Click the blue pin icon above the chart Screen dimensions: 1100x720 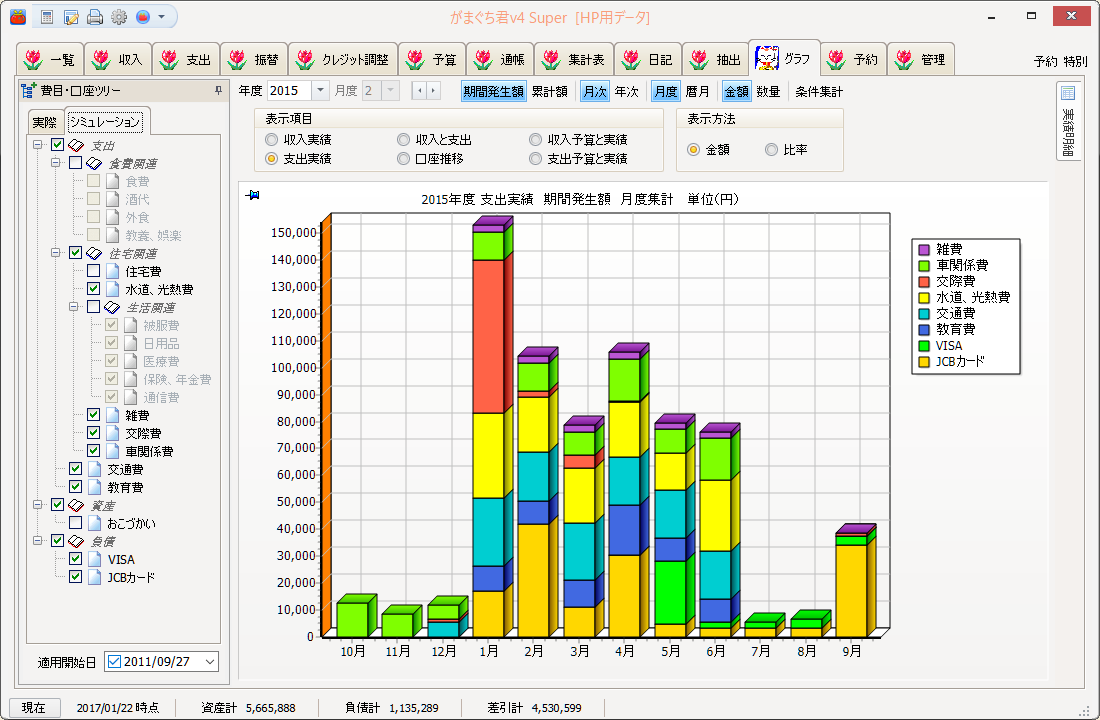pyautogui.click(x=253, y=195)
